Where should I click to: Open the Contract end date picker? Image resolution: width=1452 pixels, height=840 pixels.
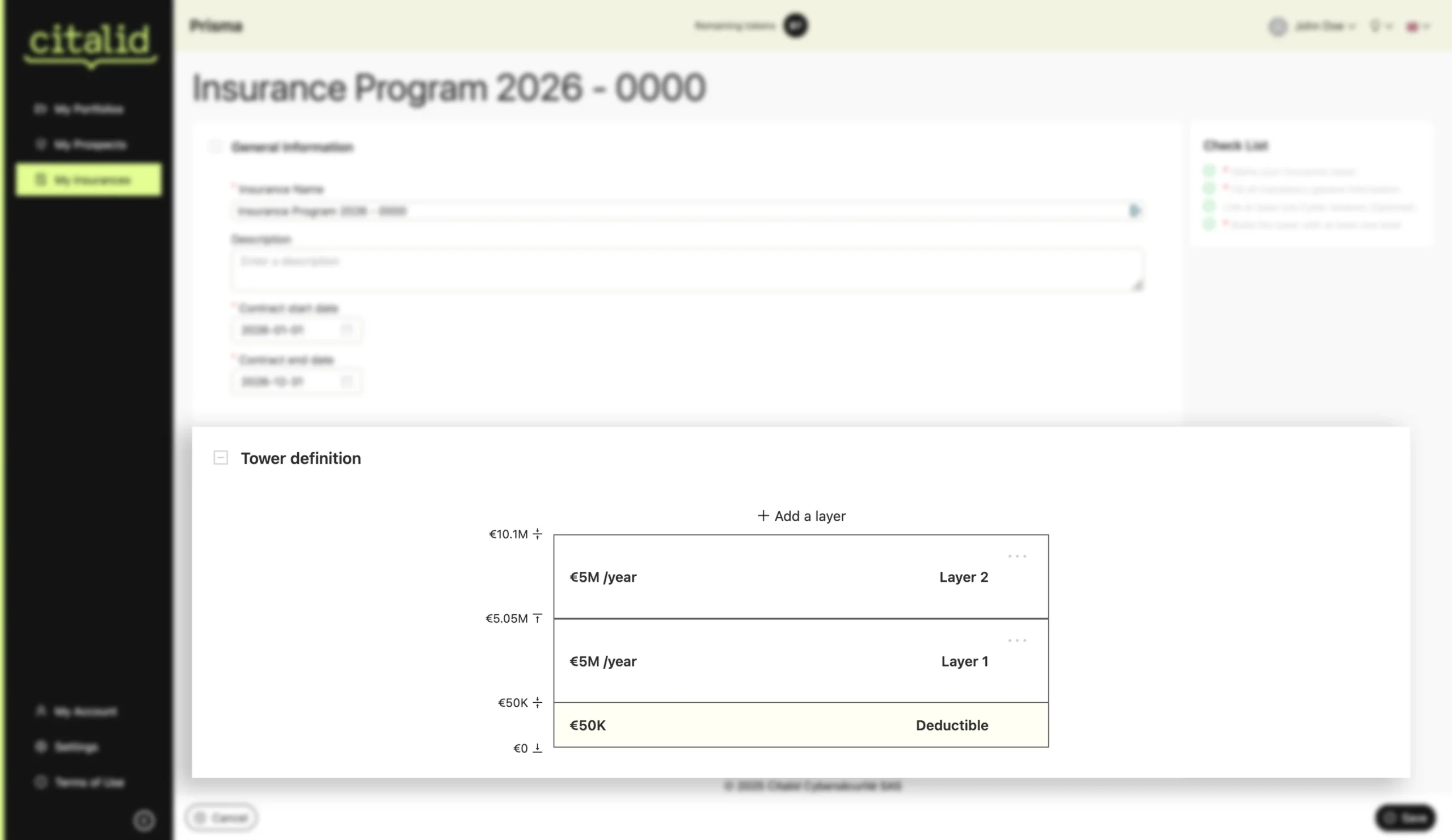pos(296,381)
